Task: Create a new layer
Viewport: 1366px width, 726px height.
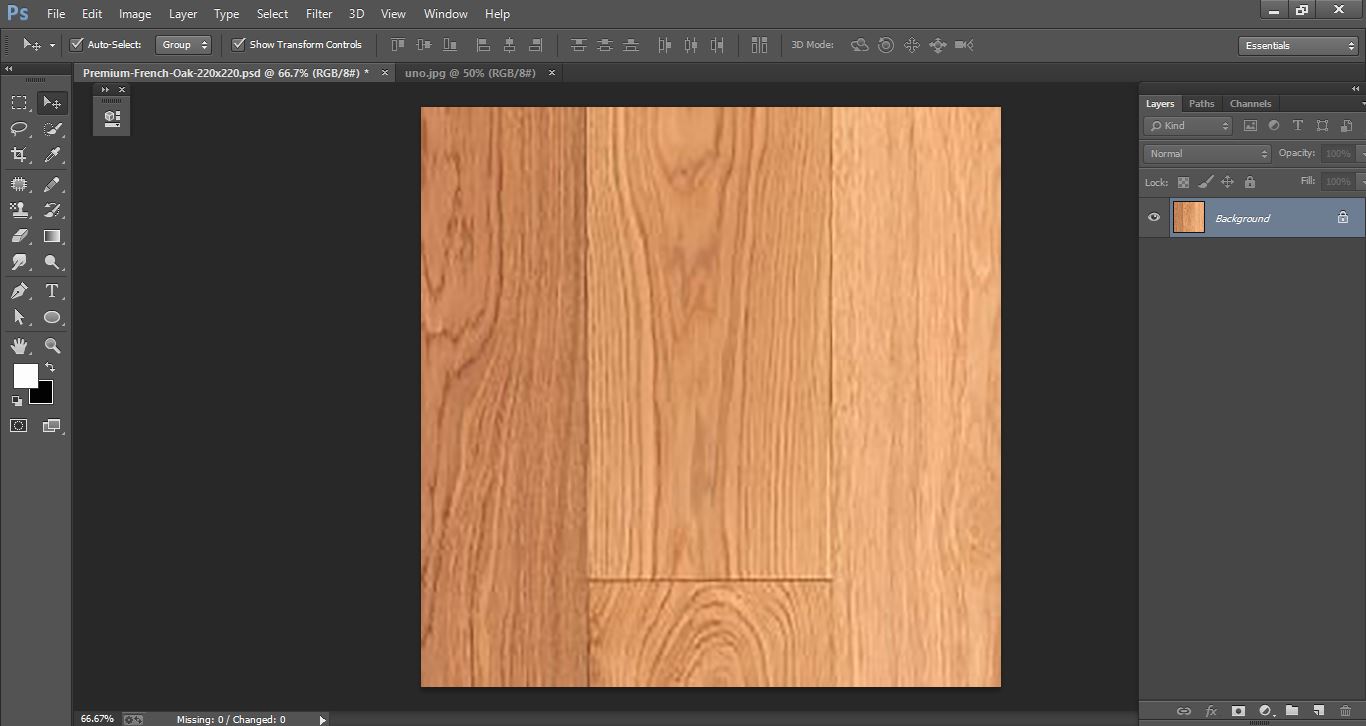Action: (1320, 711)
